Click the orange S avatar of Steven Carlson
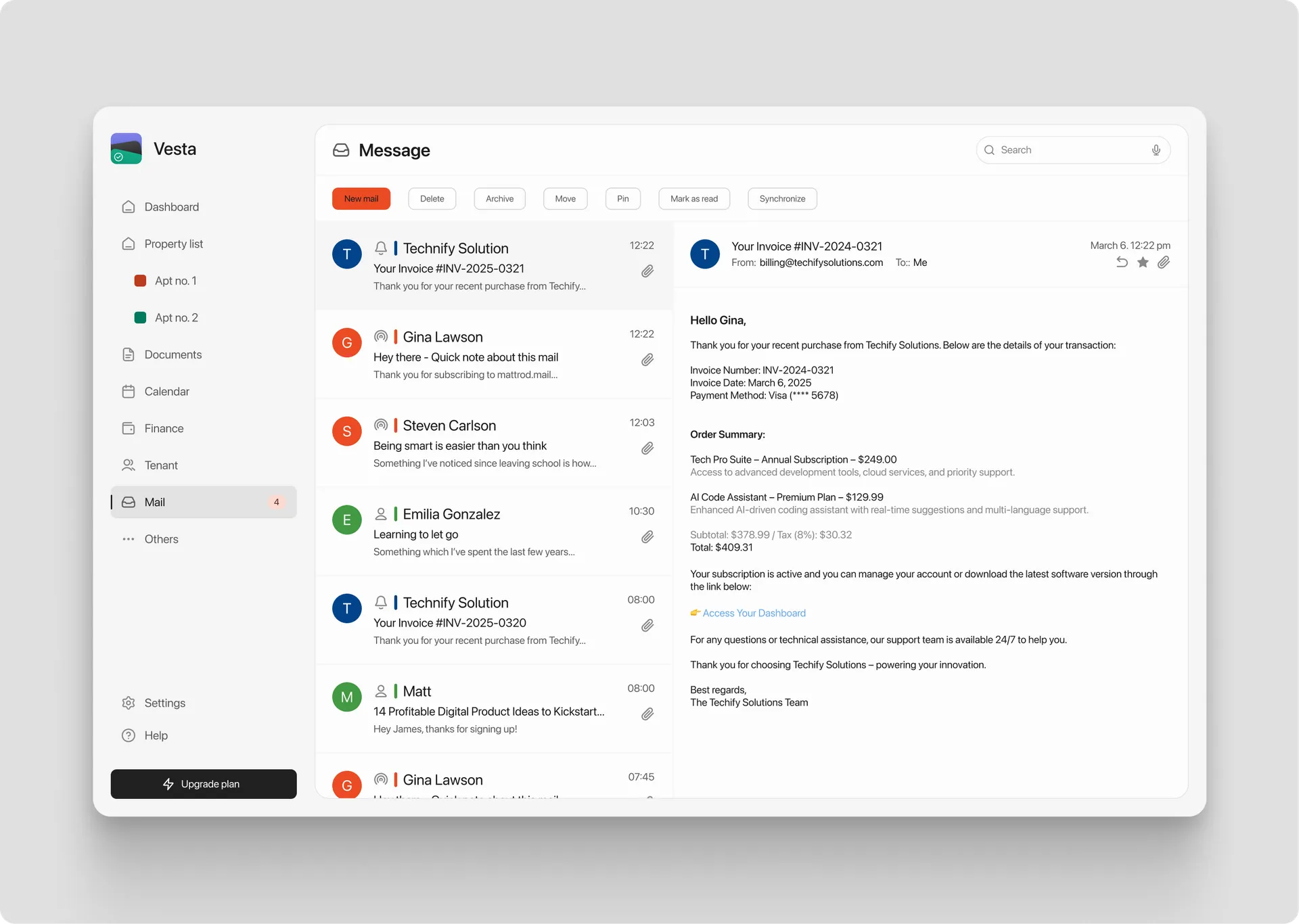Viewport: 1299px width, 924px height. tap(347, 432)
